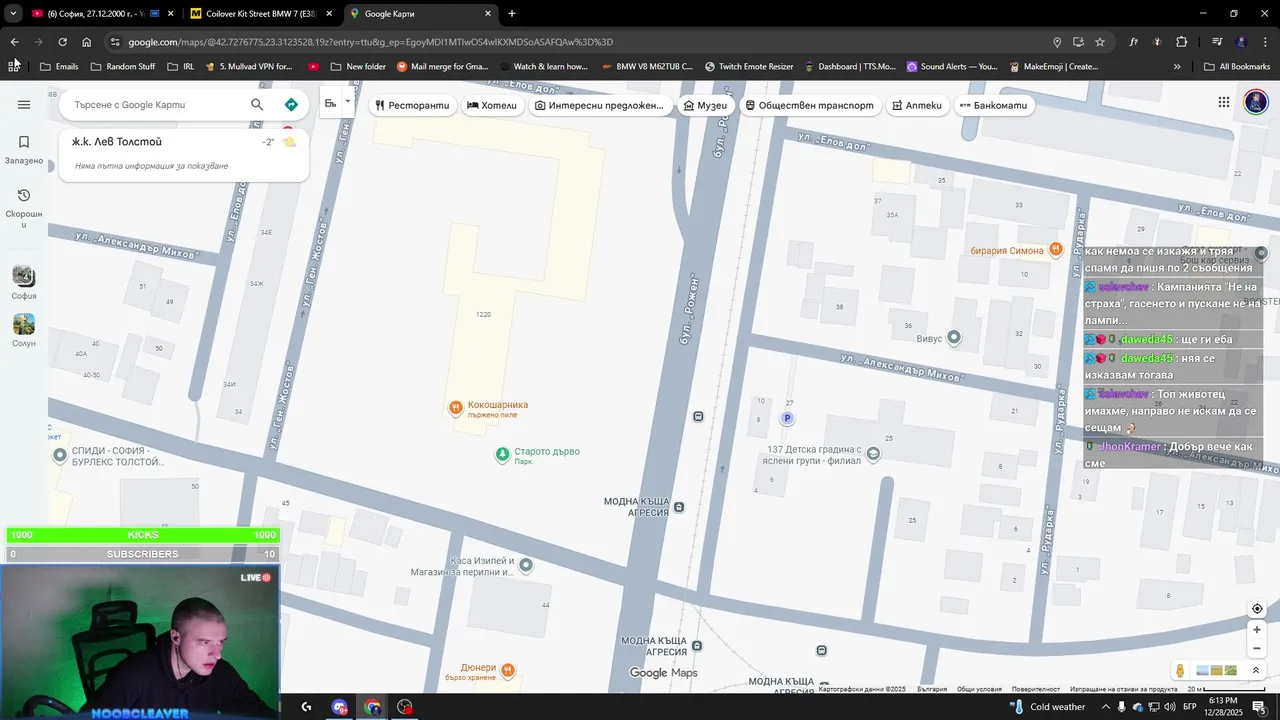
Task: Click the Старото дърво park pin
Action: [x=502, y=455]
